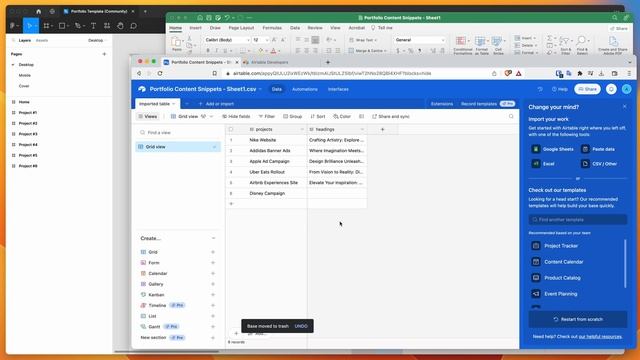Create a new Kanban view
This screenshot has width=640, height=360.
(x=178, y=295)
